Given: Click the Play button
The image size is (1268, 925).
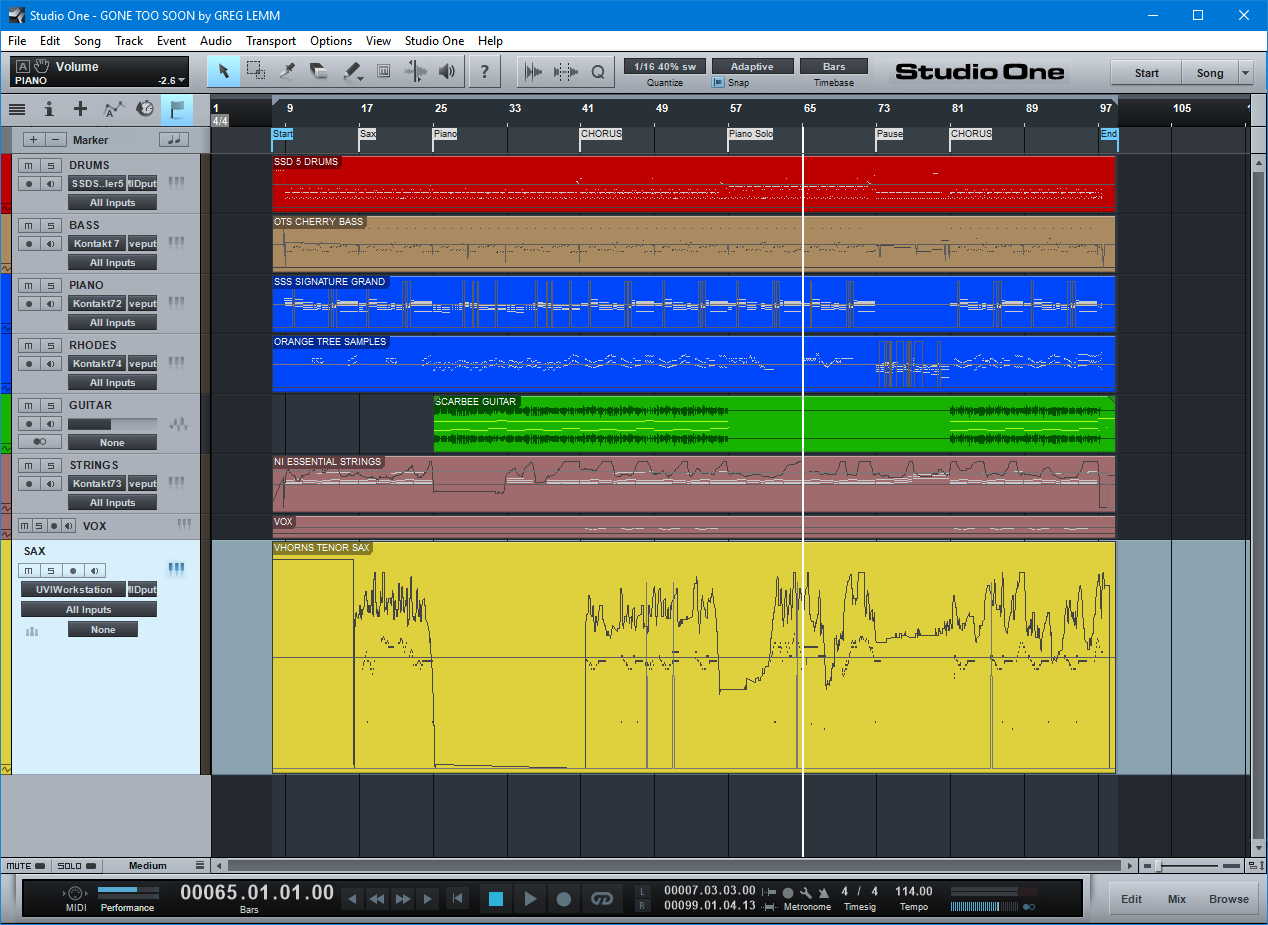Looking at the screenshot, I should pos(530,899).
